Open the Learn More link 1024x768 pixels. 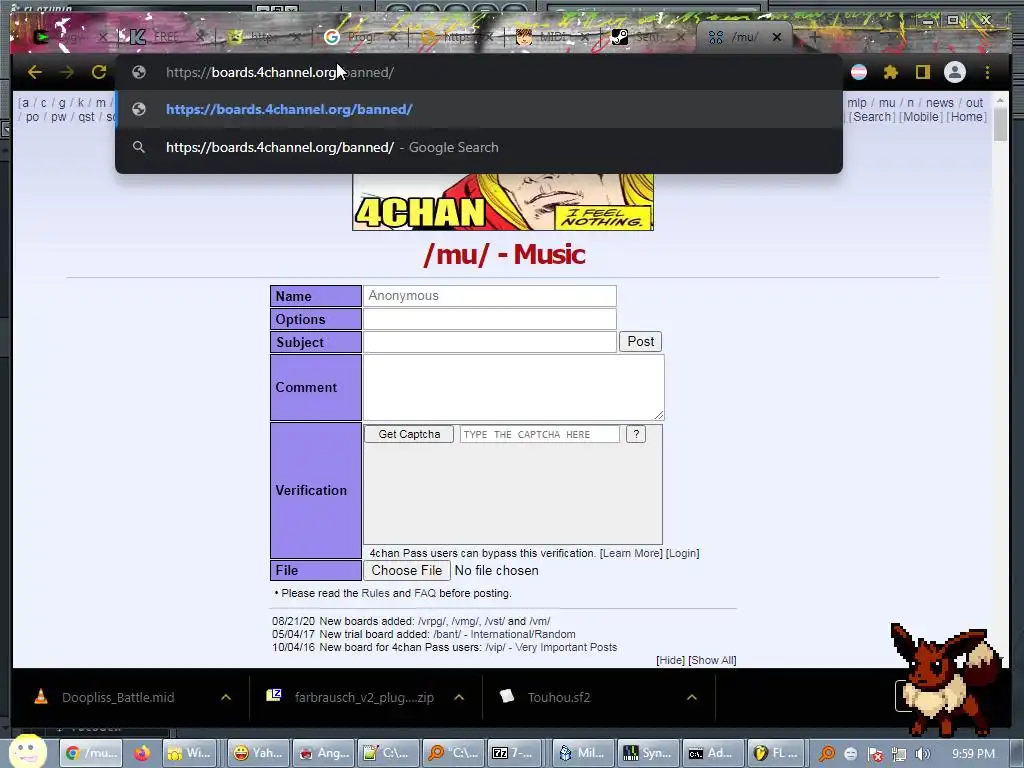click(631, 553)
